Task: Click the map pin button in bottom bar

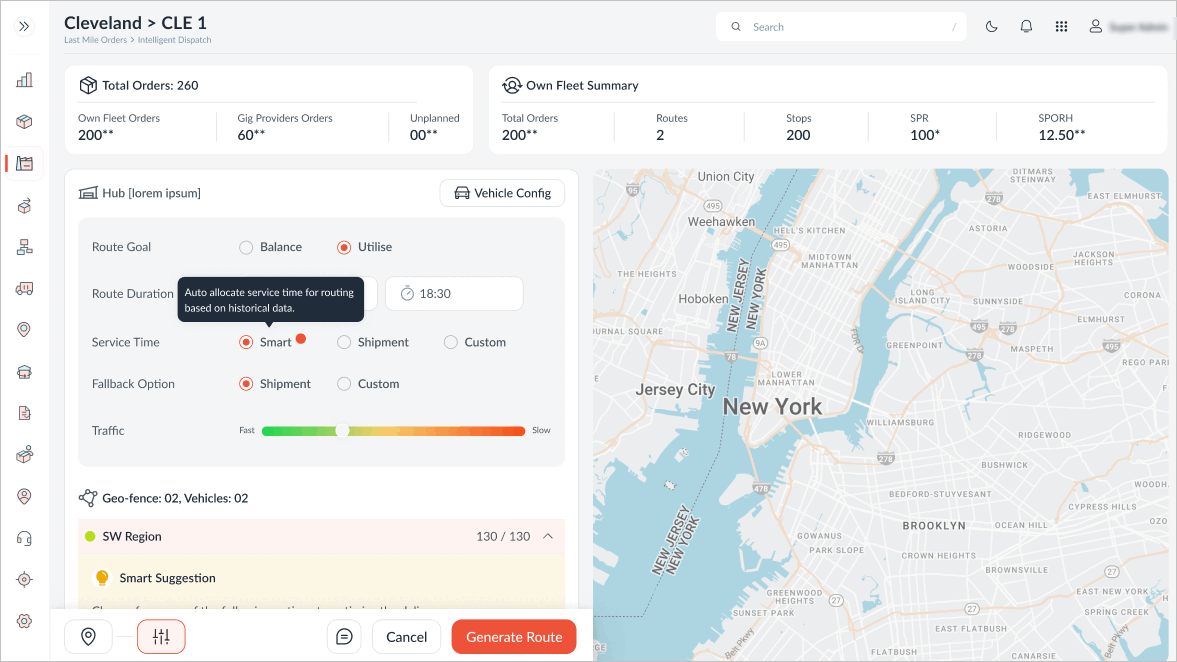Action: click(x=89, y=636)
